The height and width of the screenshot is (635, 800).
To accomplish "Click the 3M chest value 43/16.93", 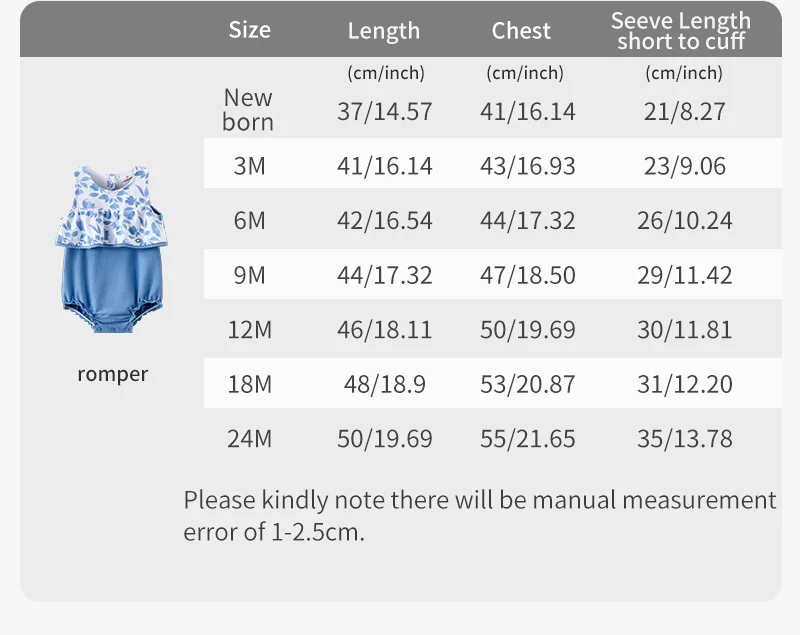I will (x=528, y=166).
